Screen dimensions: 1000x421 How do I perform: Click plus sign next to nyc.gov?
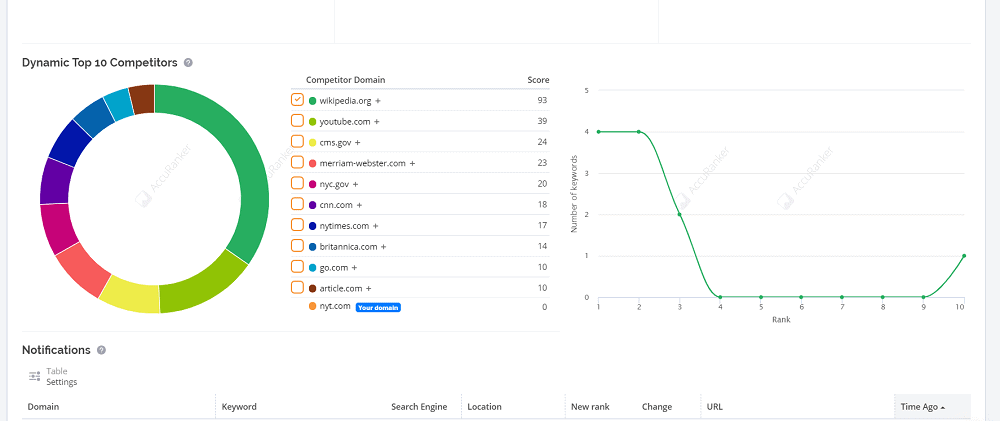(355, 184)
